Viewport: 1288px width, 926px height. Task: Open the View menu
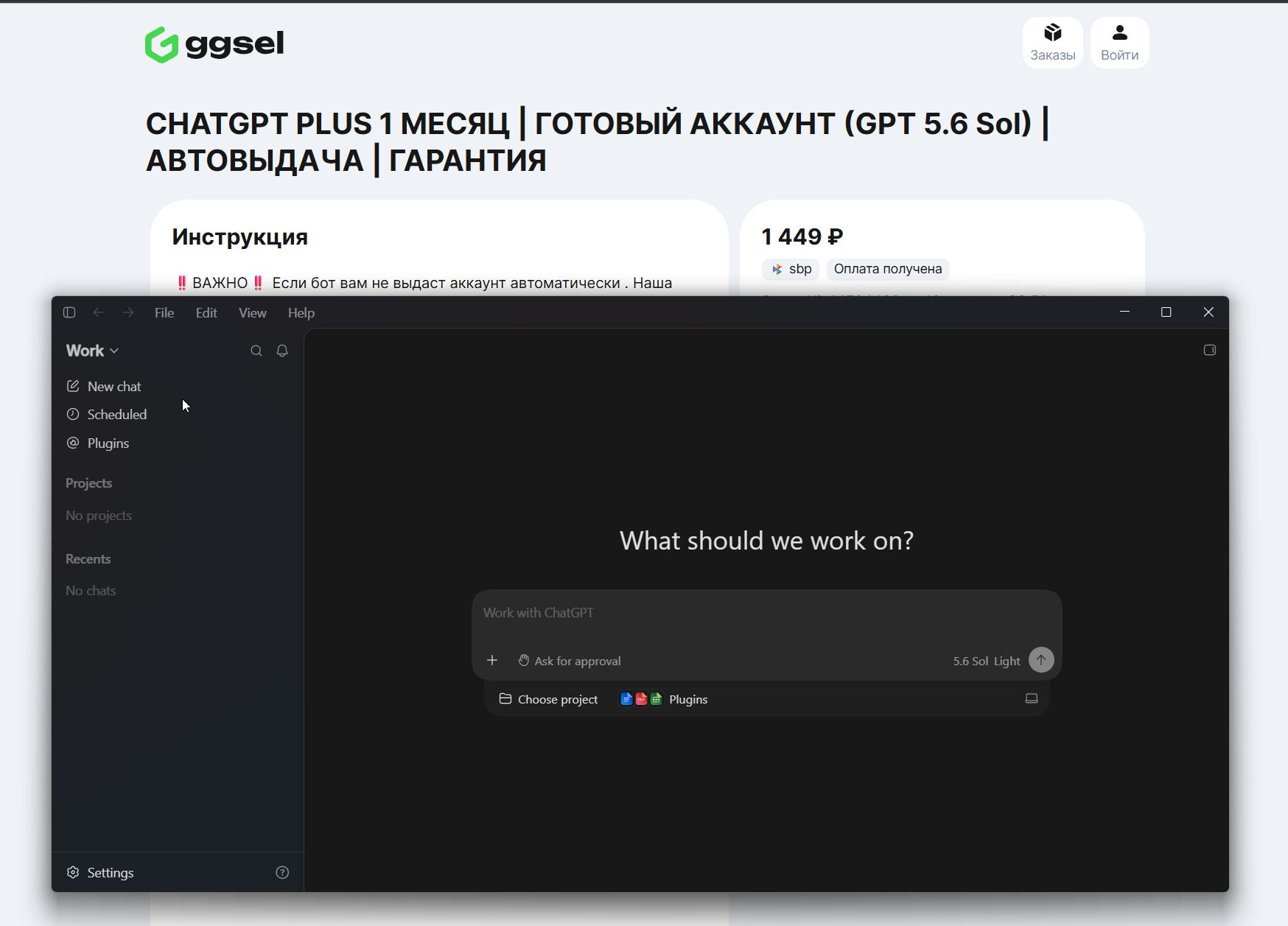[253, 313]
